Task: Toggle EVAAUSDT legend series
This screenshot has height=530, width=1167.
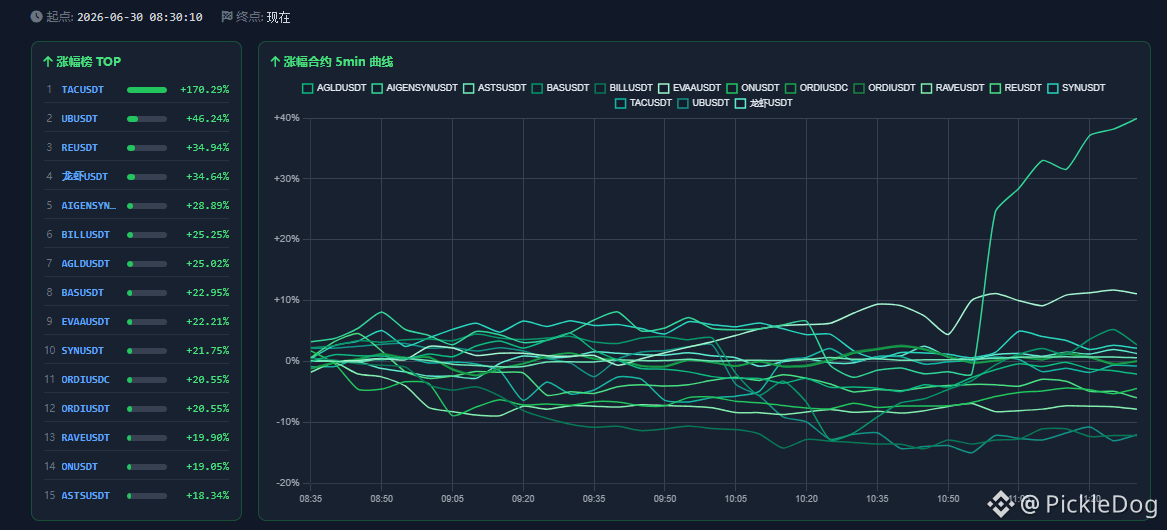Action: (690, 88)
